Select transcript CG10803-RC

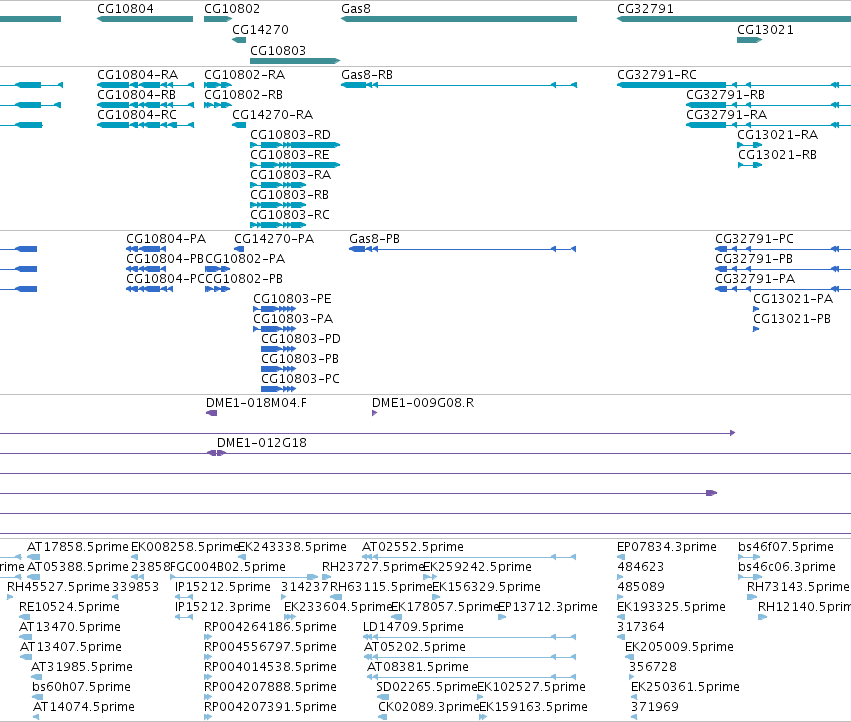[278, 225]
